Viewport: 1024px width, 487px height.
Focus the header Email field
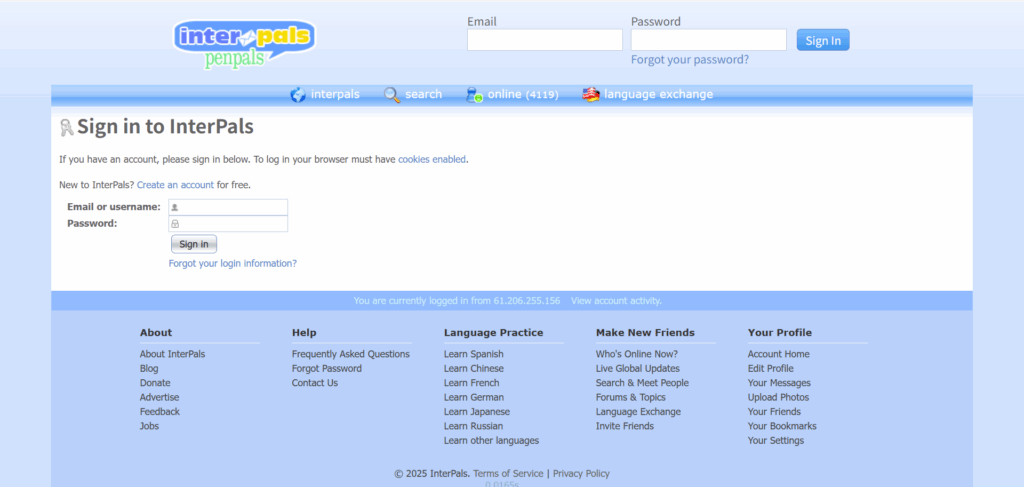tap(545, 40)
